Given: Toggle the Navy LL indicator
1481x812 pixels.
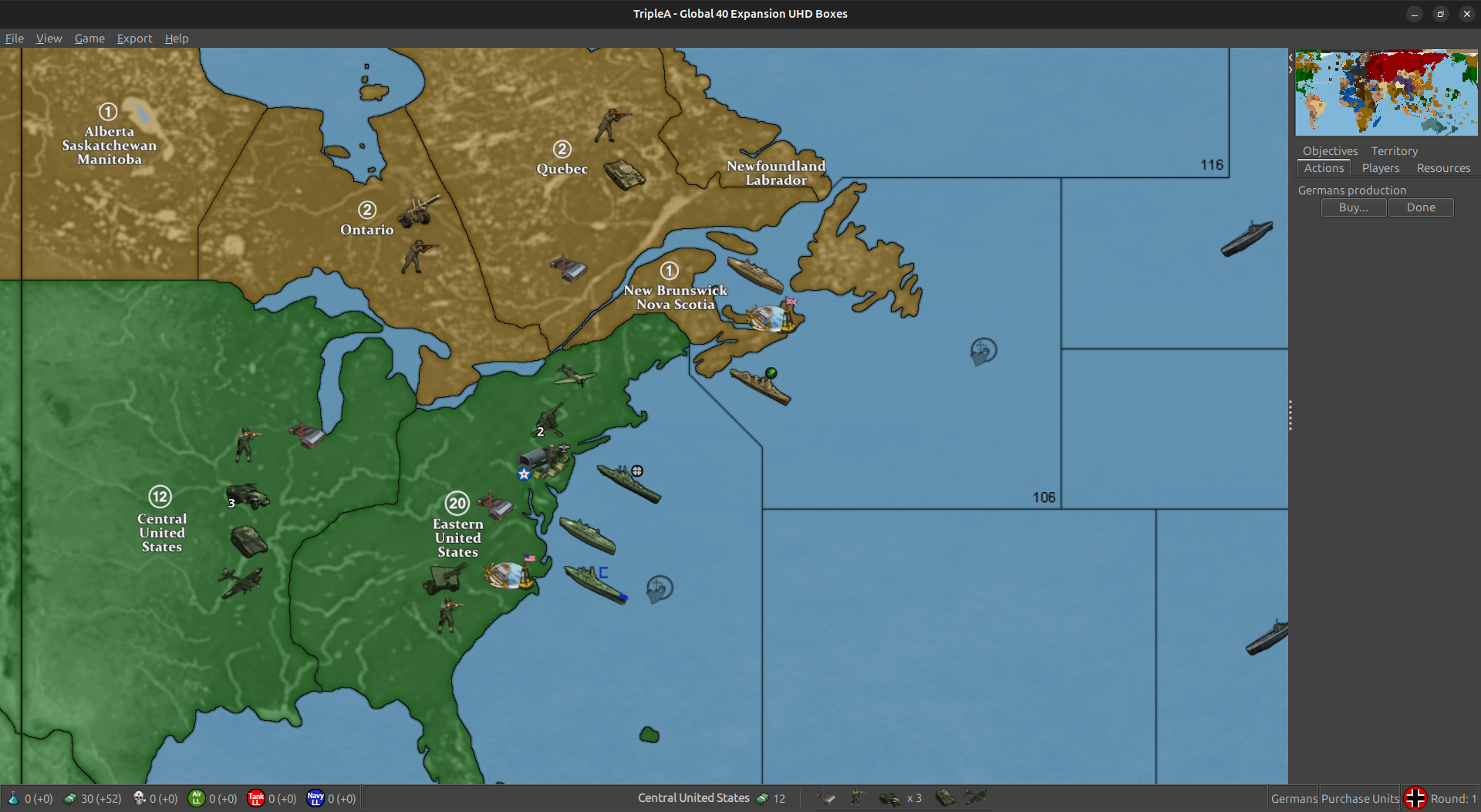Looking at the screenshot, I should point(315,798).
